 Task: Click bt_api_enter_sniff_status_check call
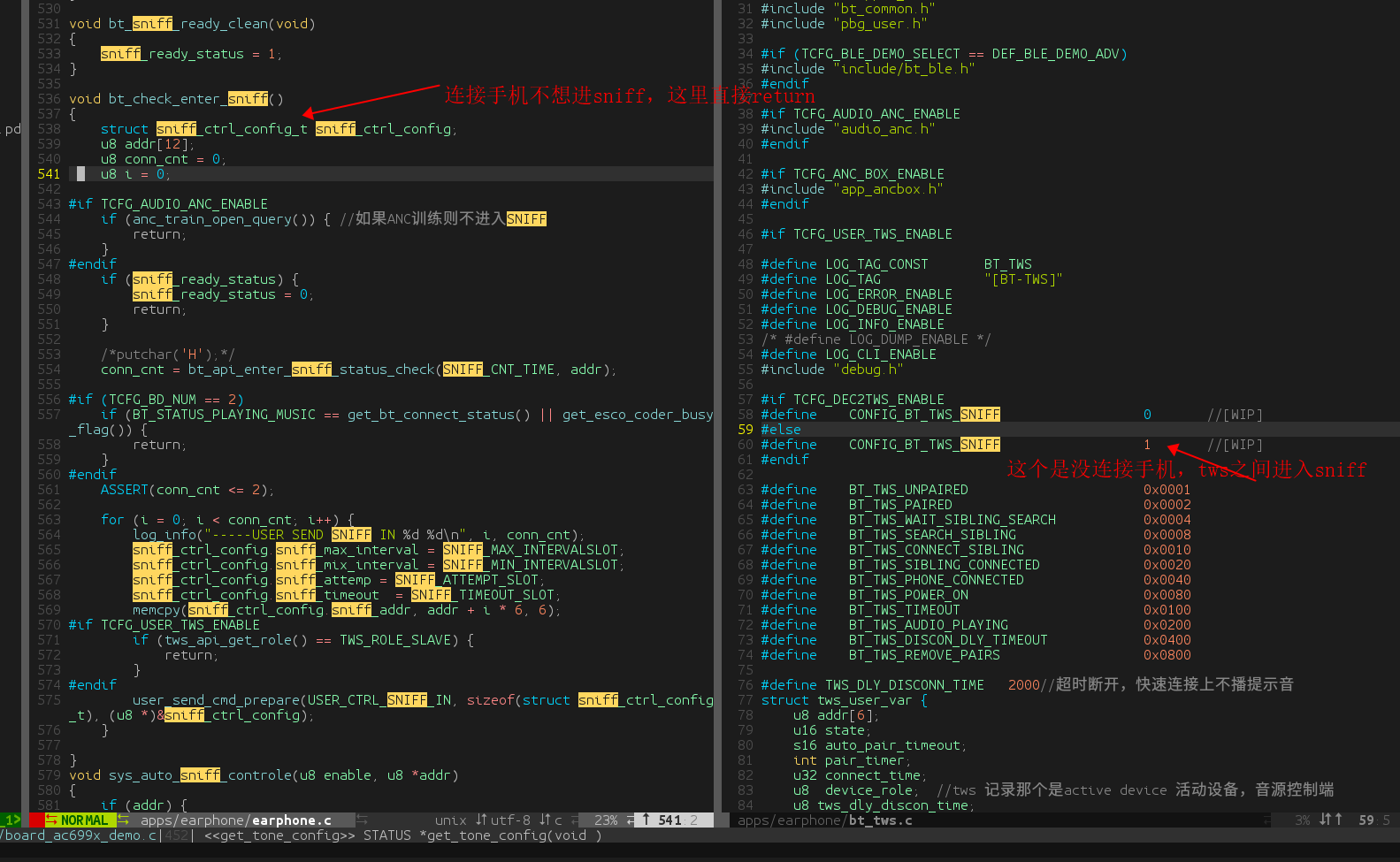[x=311, y=370]
